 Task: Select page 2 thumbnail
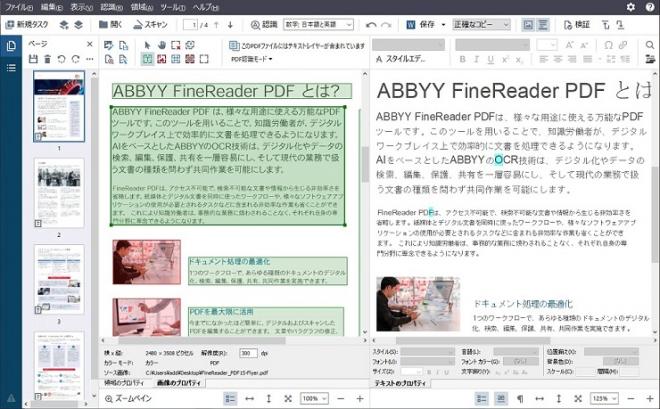coord(59,193)
